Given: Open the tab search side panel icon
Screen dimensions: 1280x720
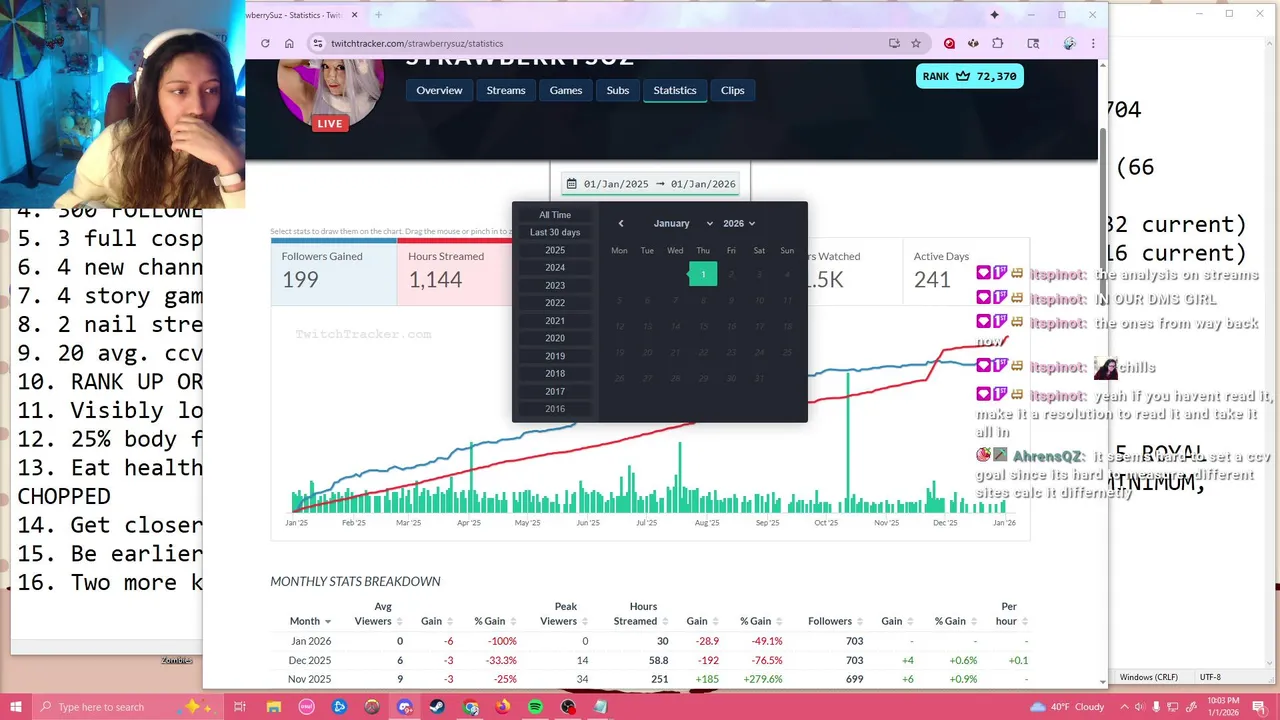Looking at the screenshot, I should point(1033,43).
